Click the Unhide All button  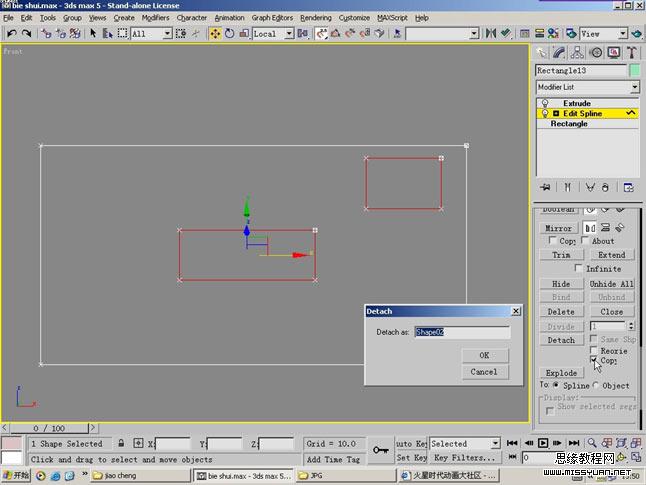tap(611, 284)
